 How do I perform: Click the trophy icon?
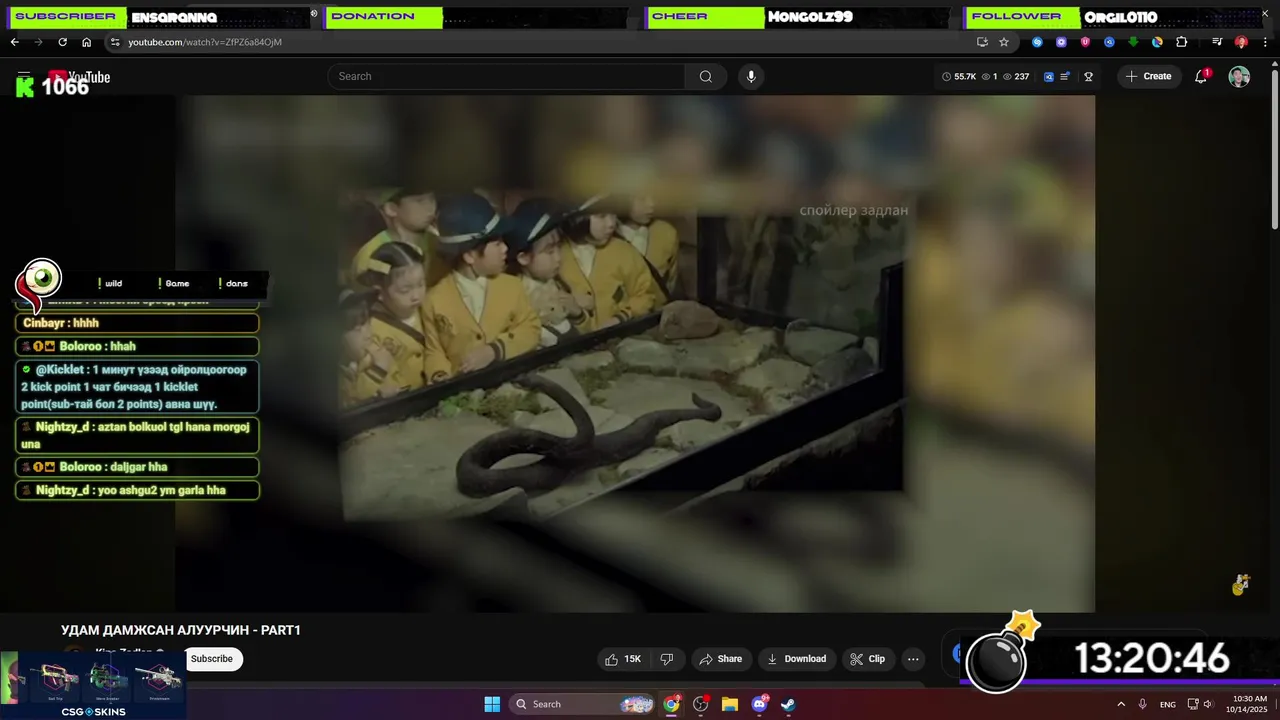1088,76
